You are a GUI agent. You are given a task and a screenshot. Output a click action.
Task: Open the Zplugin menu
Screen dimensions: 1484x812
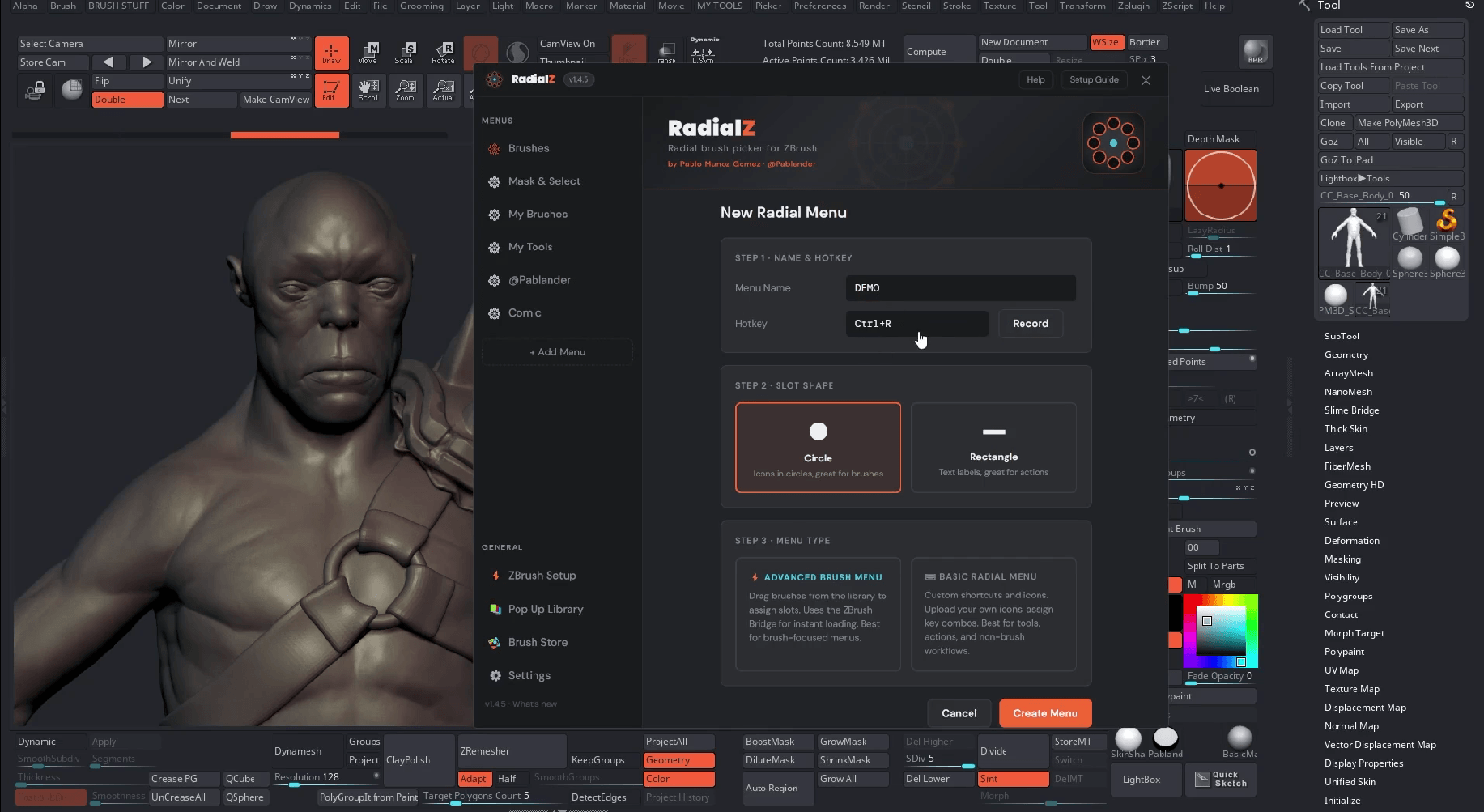click(x=1133, y=6)
